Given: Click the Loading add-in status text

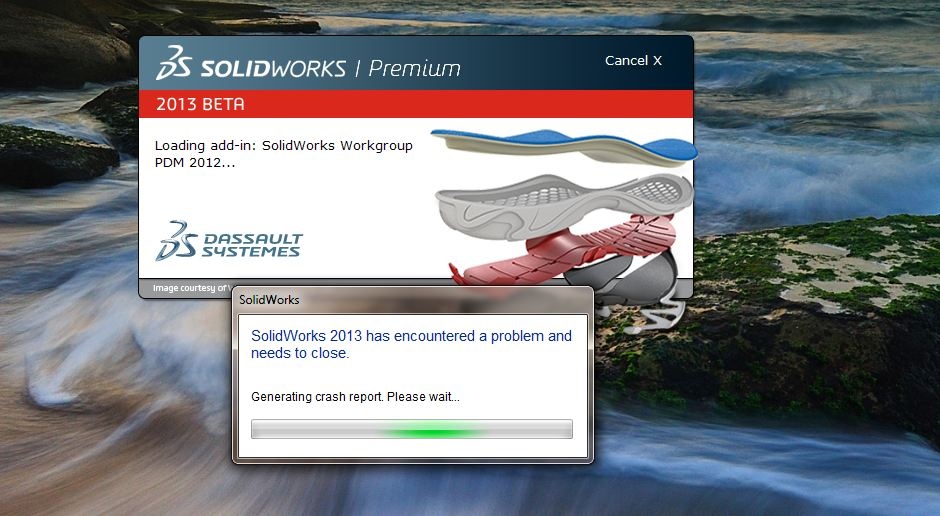Looking at the screenshot, I should [x=284, y=153].
